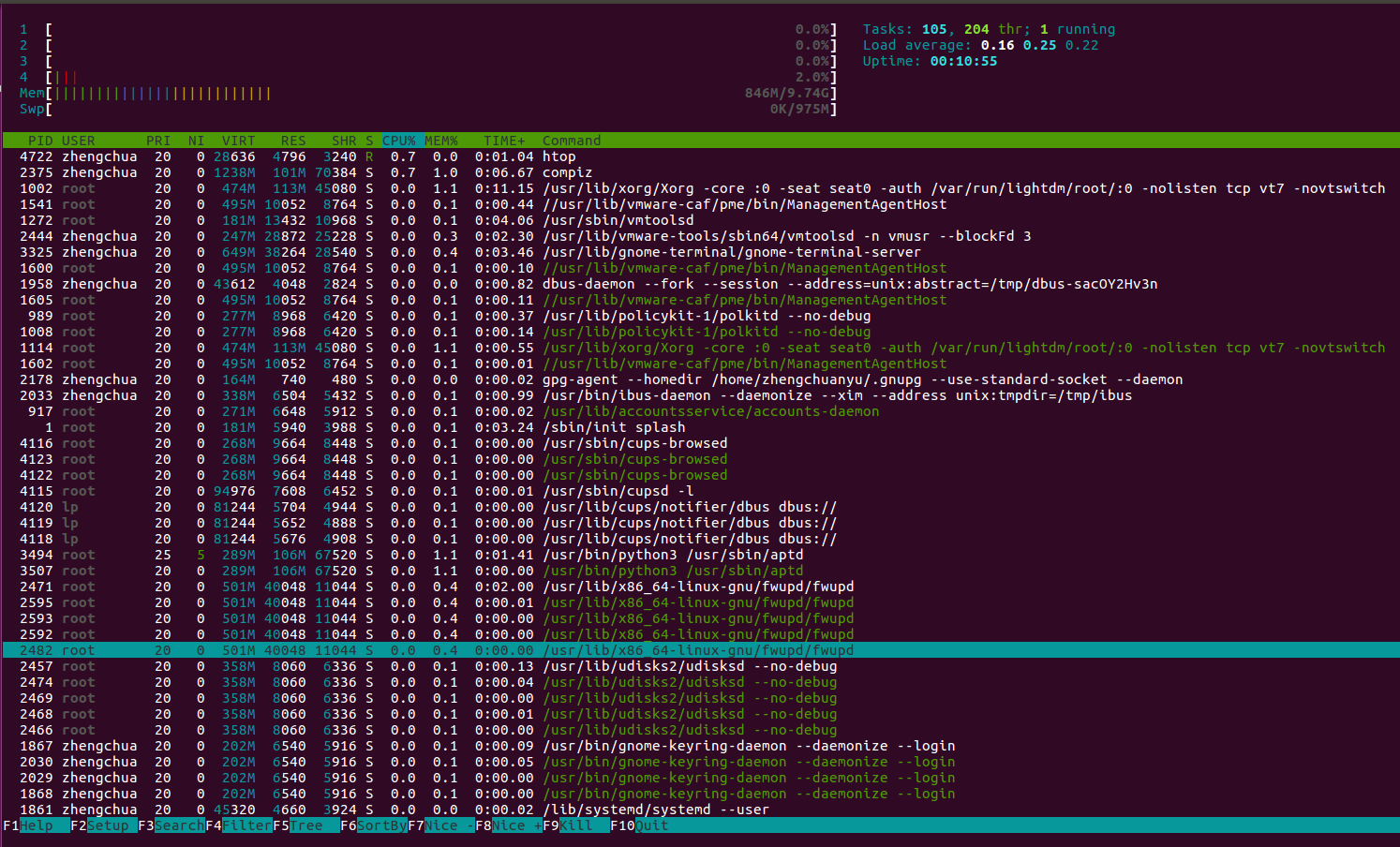Click F9 Kill in footer
Viewport: 1400px width, 847px height.
tap(576, 825)
